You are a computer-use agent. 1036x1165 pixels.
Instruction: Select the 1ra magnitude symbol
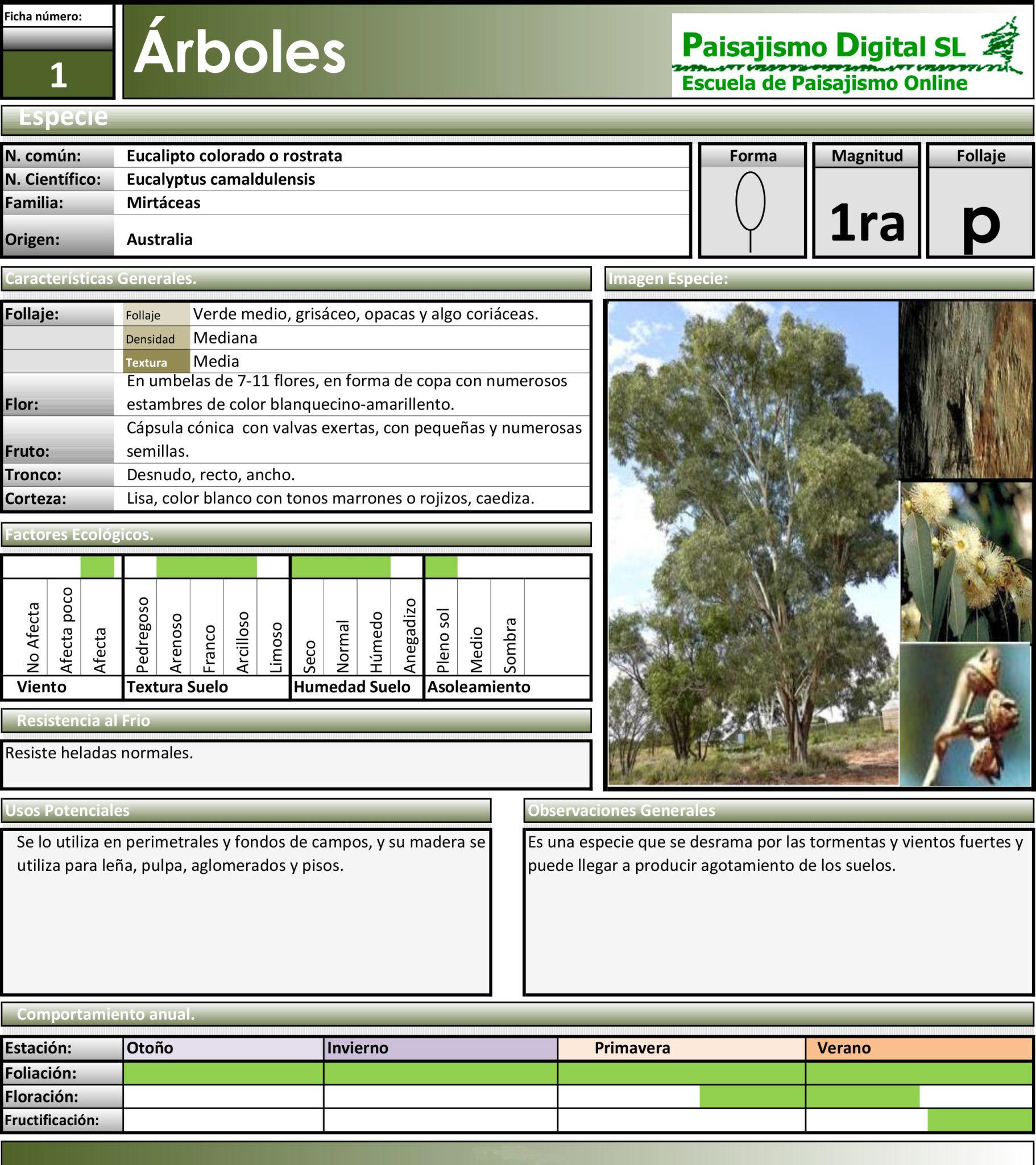coord(866,222)
